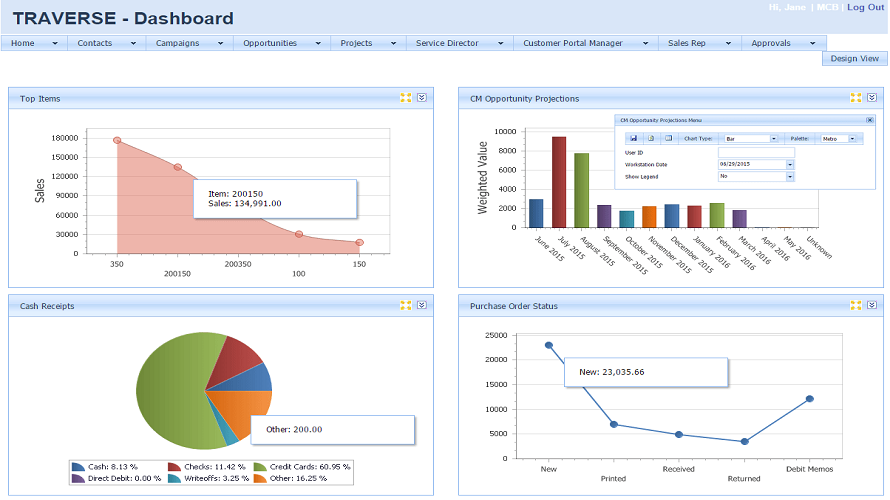Click the Design View button

[x=854, y=59]
